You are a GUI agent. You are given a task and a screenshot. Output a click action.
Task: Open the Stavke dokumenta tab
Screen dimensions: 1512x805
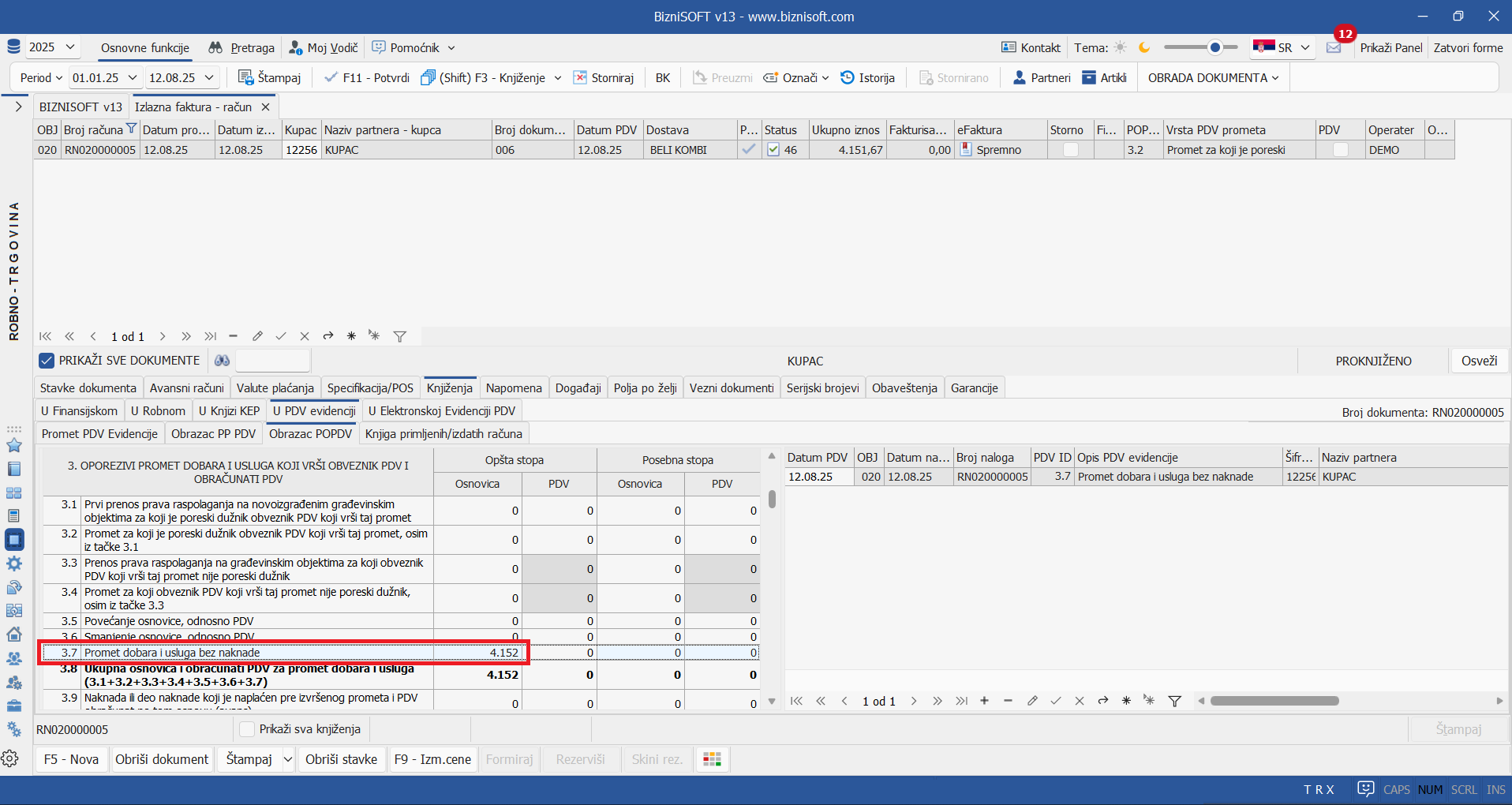[x=88, y=388]
